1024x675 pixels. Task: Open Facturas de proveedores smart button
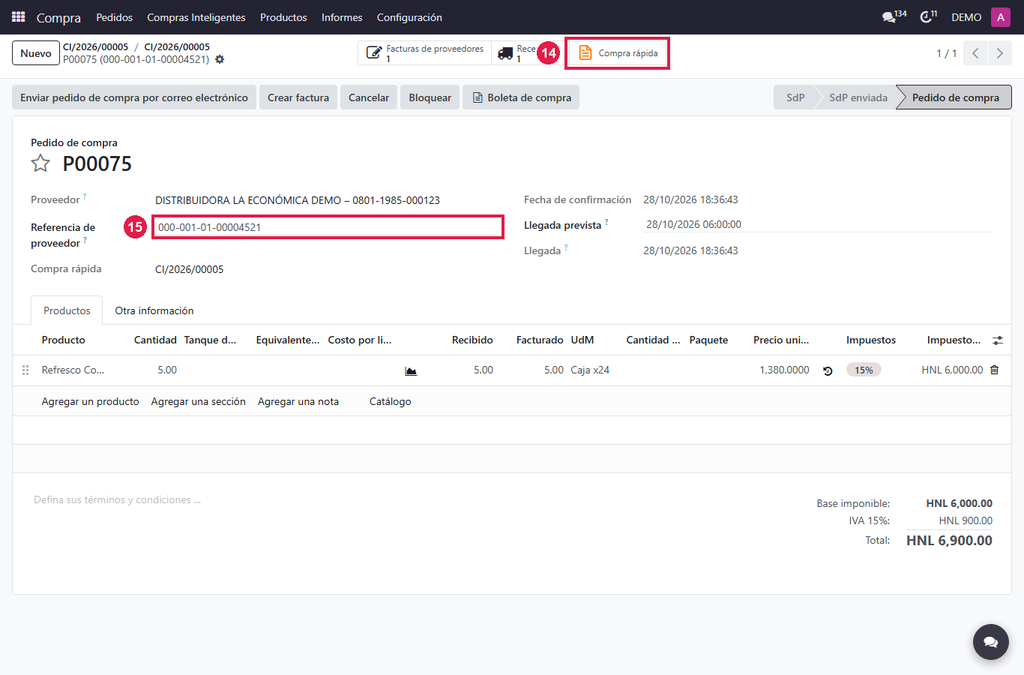[x=424, y=54]
